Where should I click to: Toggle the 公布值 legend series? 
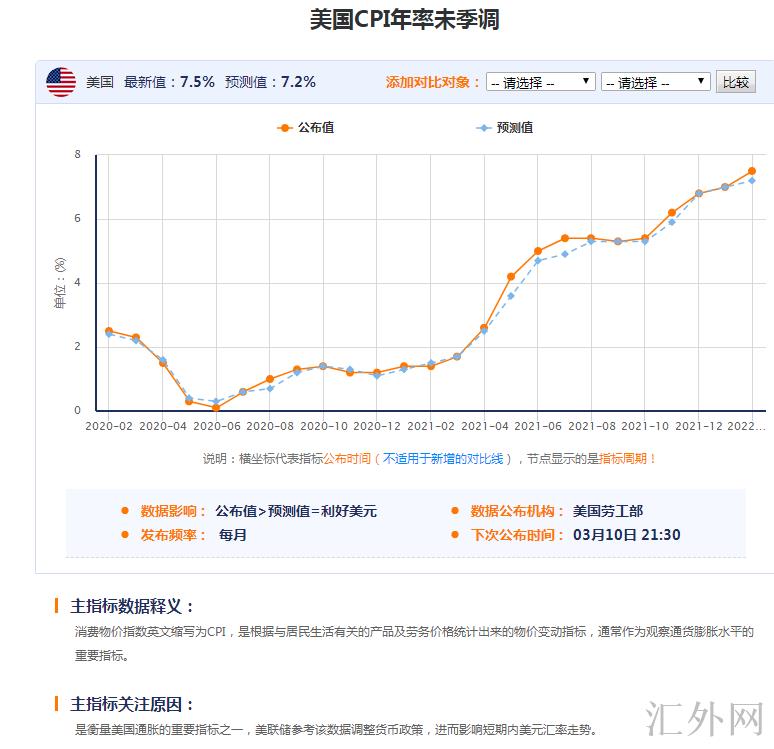306,128
